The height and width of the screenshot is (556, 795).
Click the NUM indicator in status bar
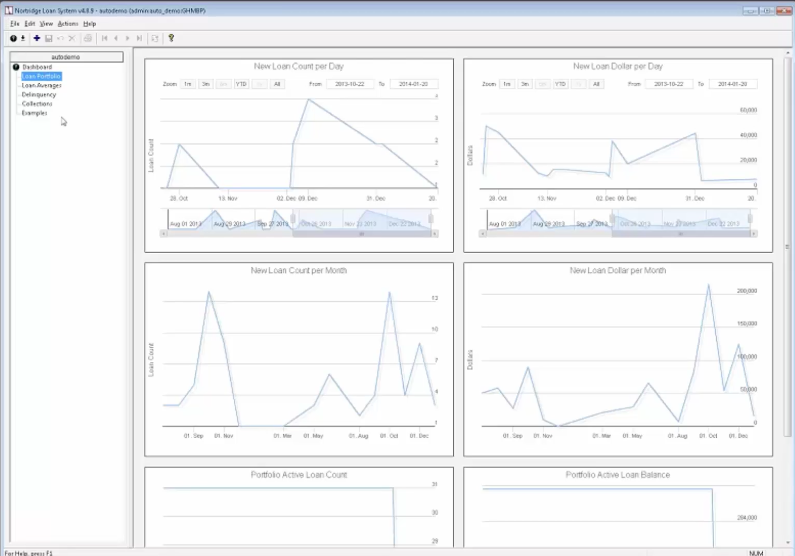756,553
